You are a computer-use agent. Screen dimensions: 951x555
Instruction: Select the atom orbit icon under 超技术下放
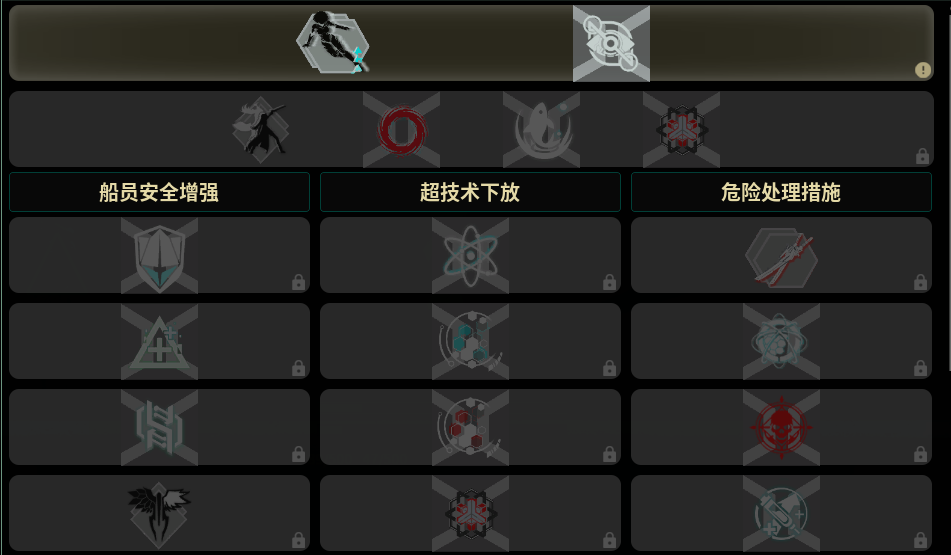point(471,256)
